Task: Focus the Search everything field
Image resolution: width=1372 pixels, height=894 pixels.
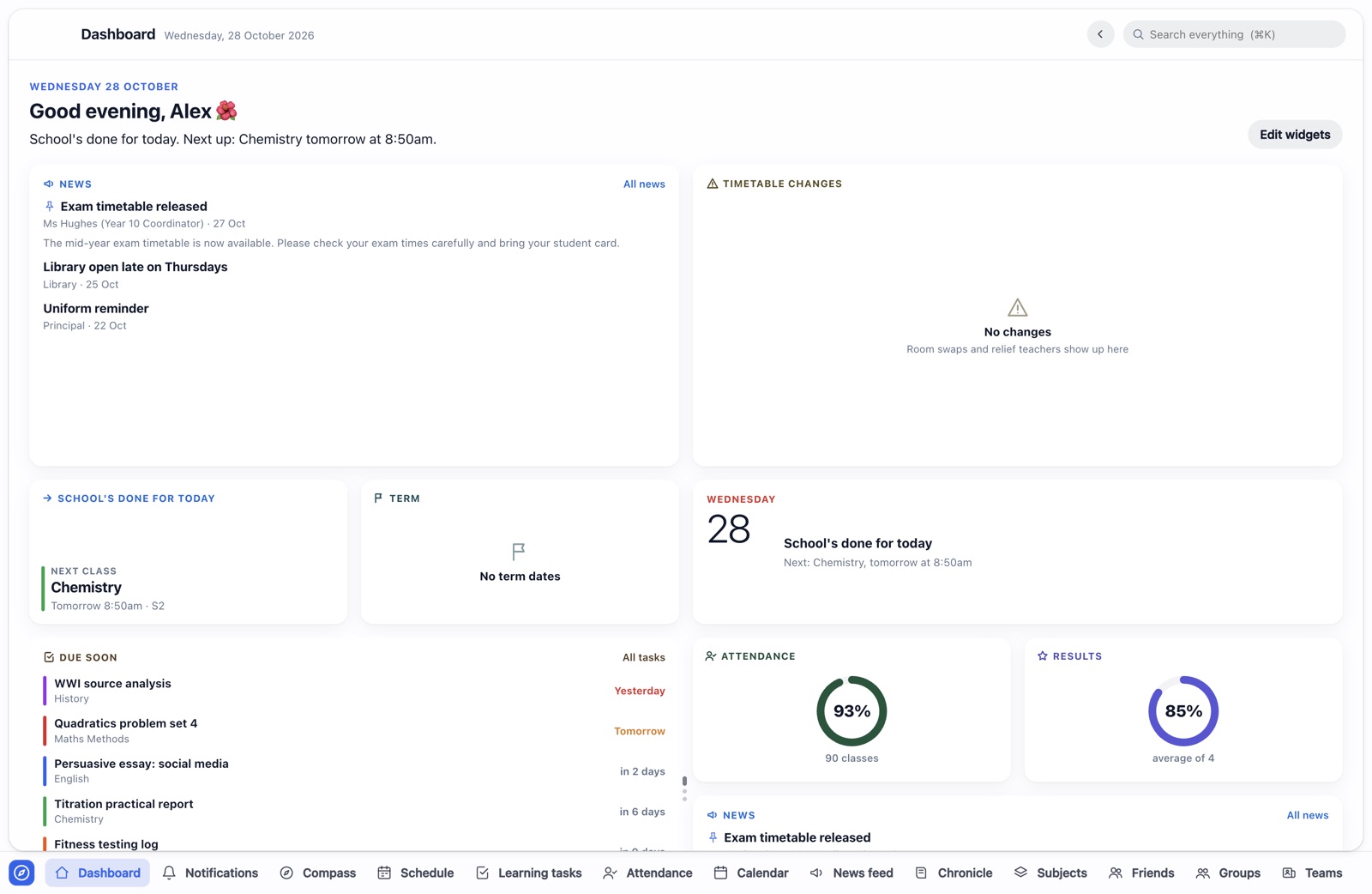Action: pyautogui.click(x=1234, y=34)
